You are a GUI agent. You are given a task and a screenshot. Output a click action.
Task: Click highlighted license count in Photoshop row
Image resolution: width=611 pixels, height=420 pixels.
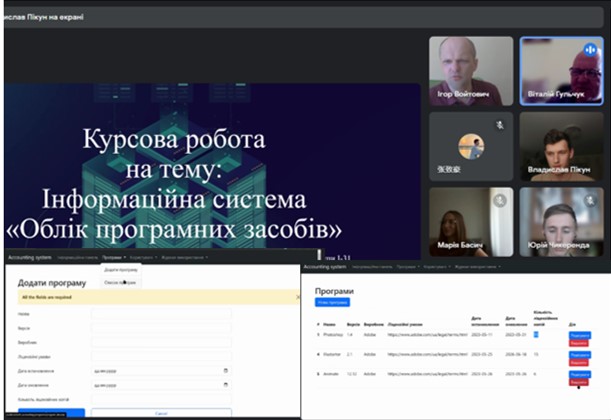536,334
